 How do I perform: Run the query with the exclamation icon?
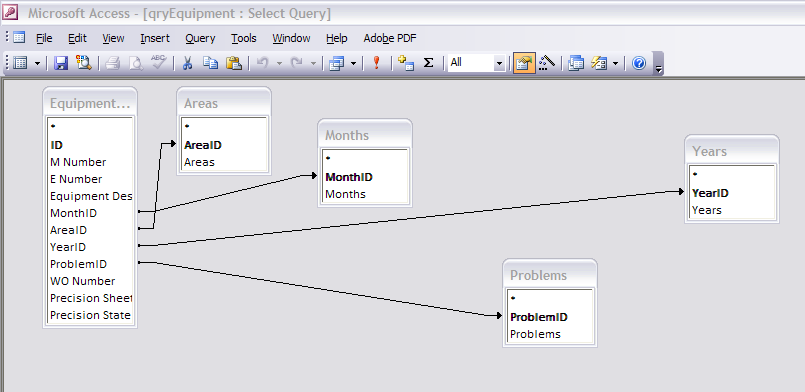[x=376, y=63]
